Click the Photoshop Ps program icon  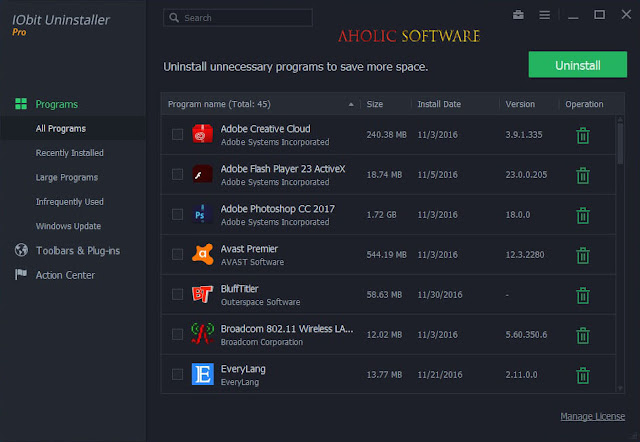tap(202, 214)
